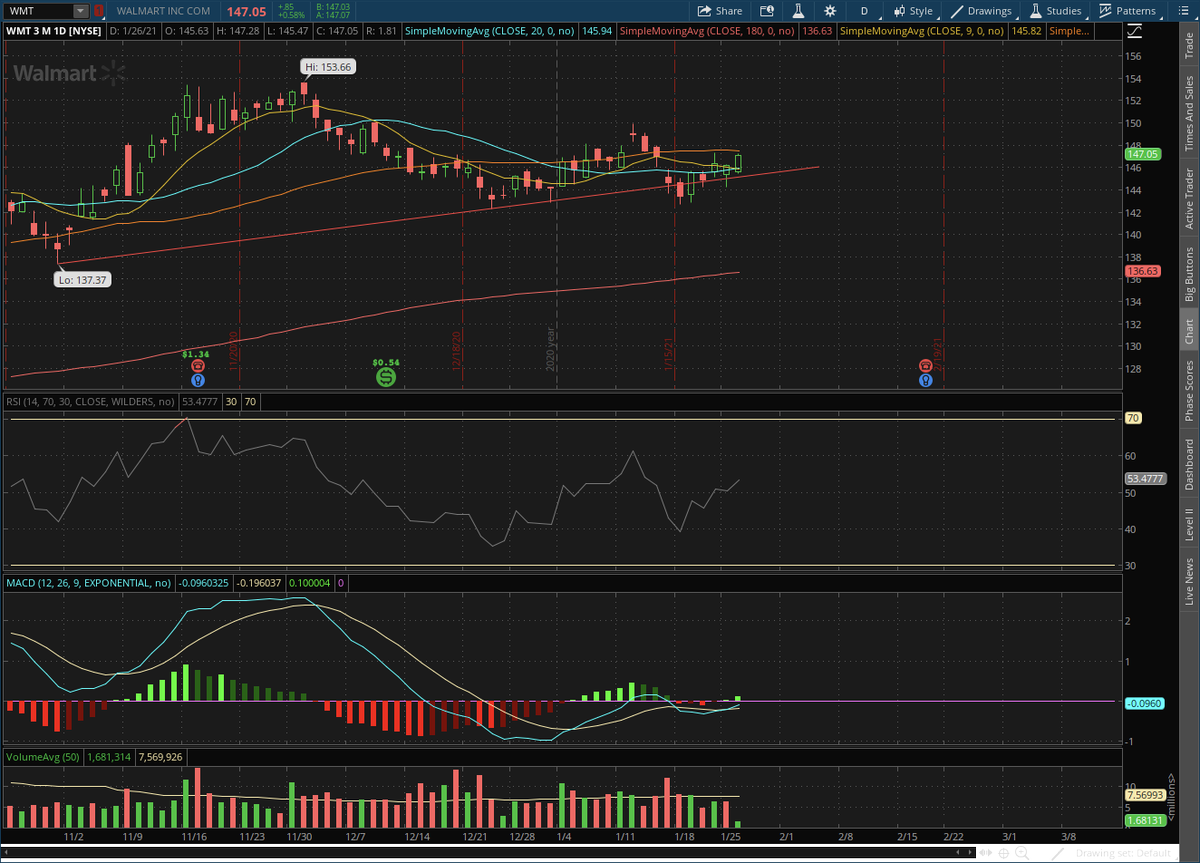Click the green dividend dollar icon $0.54
This screenshot has width=1200, height=863.
[385, 377]
